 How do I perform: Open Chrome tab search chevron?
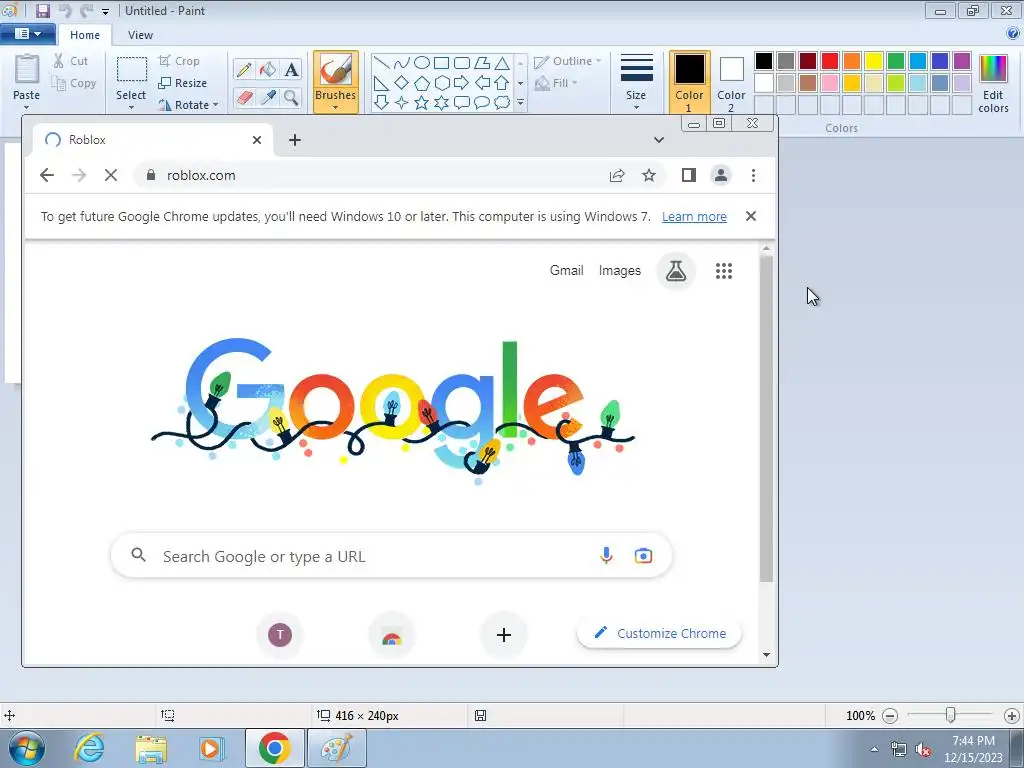[x=659, y=140]
